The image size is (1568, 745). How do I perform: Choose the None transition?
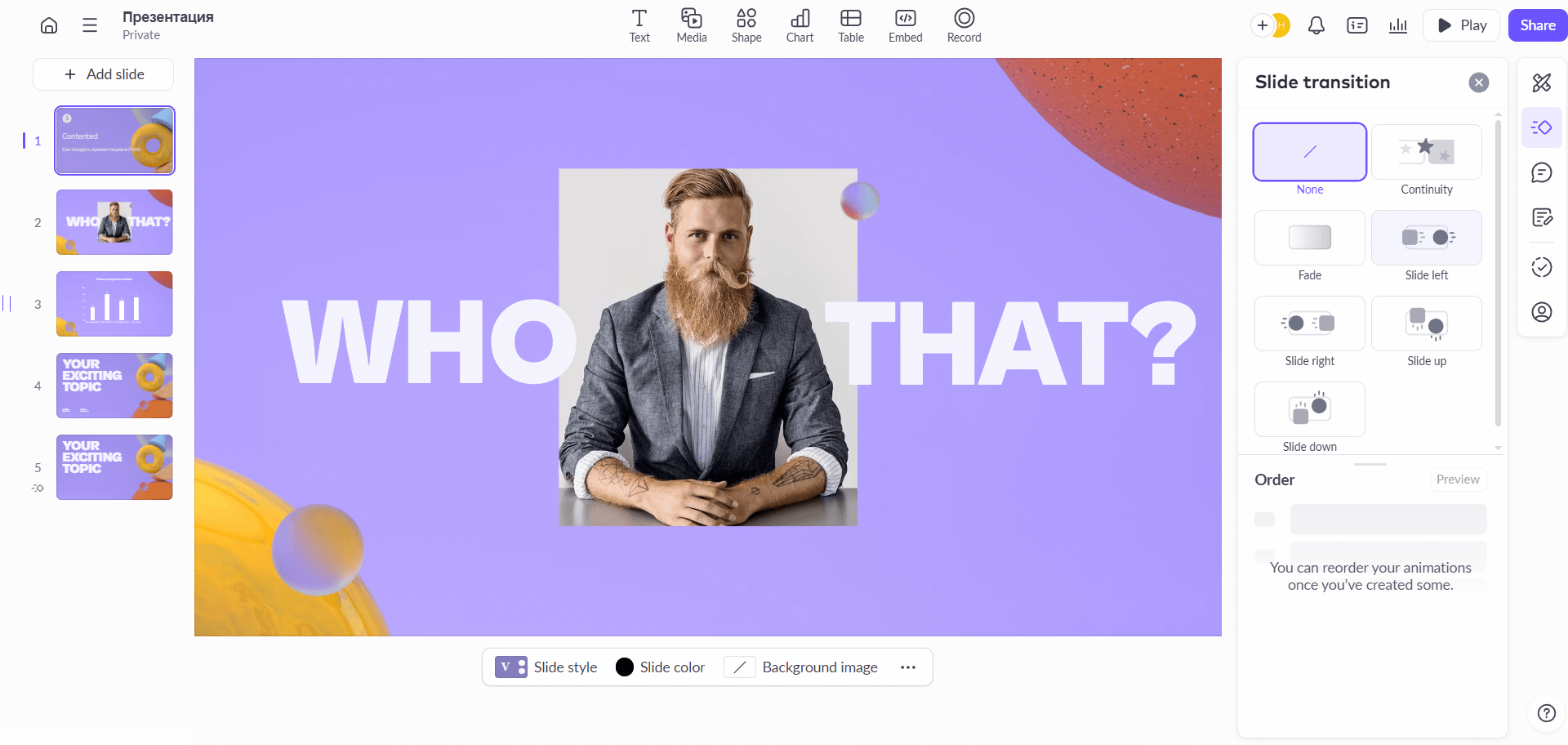tap(1310, 152)
